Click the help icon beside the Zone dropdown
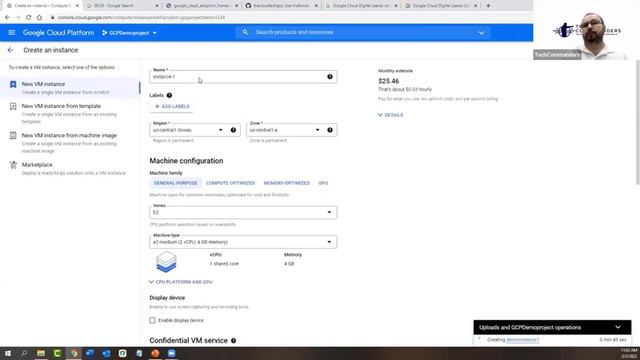Viewport: 640px width, 360px height. click(x=330, y=130)
